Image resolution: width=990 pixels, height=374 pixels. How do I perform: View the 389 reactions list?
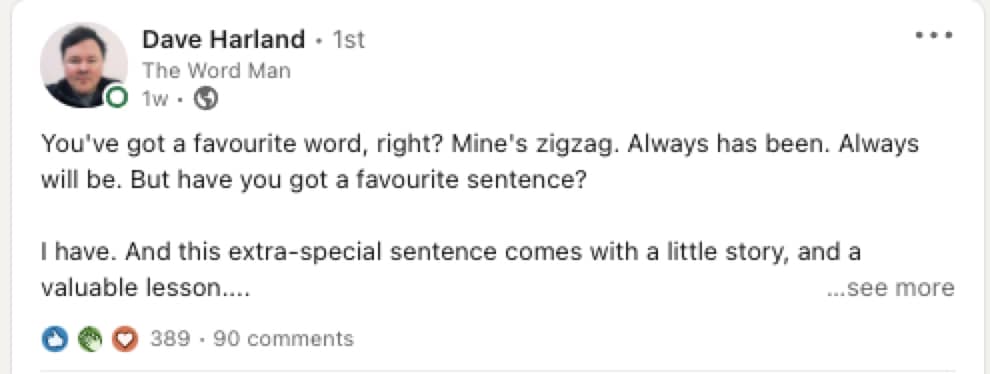pos(170,339)
